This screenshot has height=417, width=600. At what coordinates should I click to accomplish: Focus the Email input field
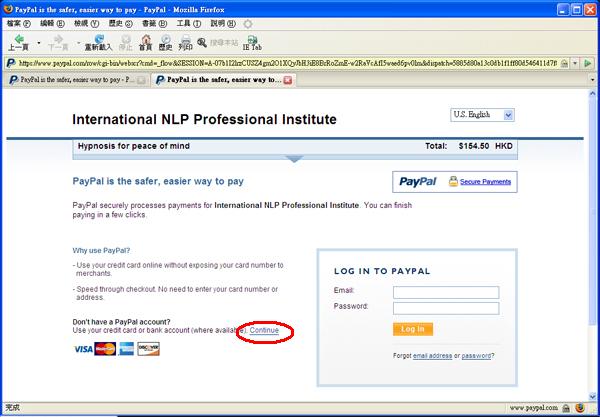coord(446,292)
